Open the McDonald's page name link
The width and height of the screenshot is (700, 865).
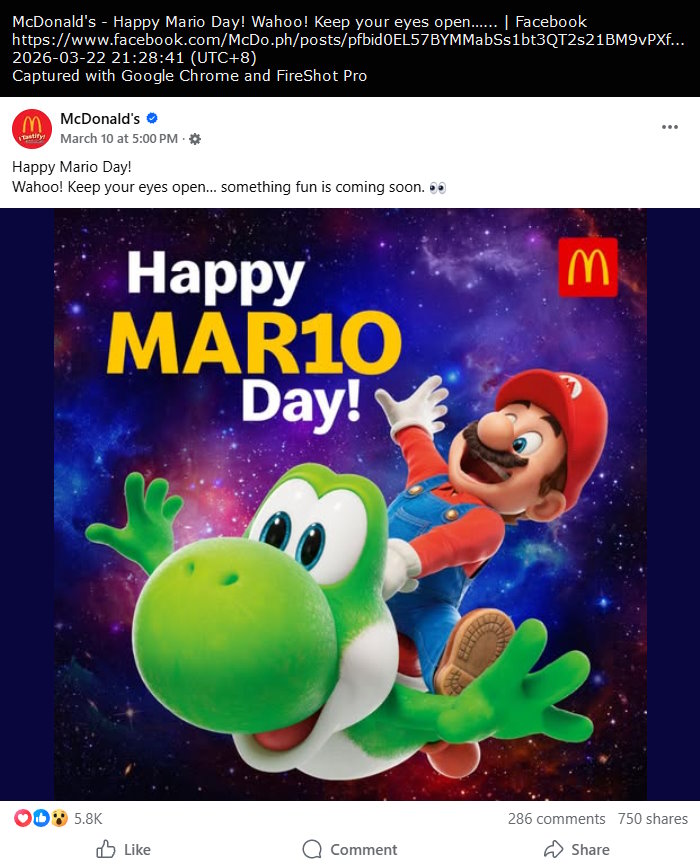click(100, 117)
